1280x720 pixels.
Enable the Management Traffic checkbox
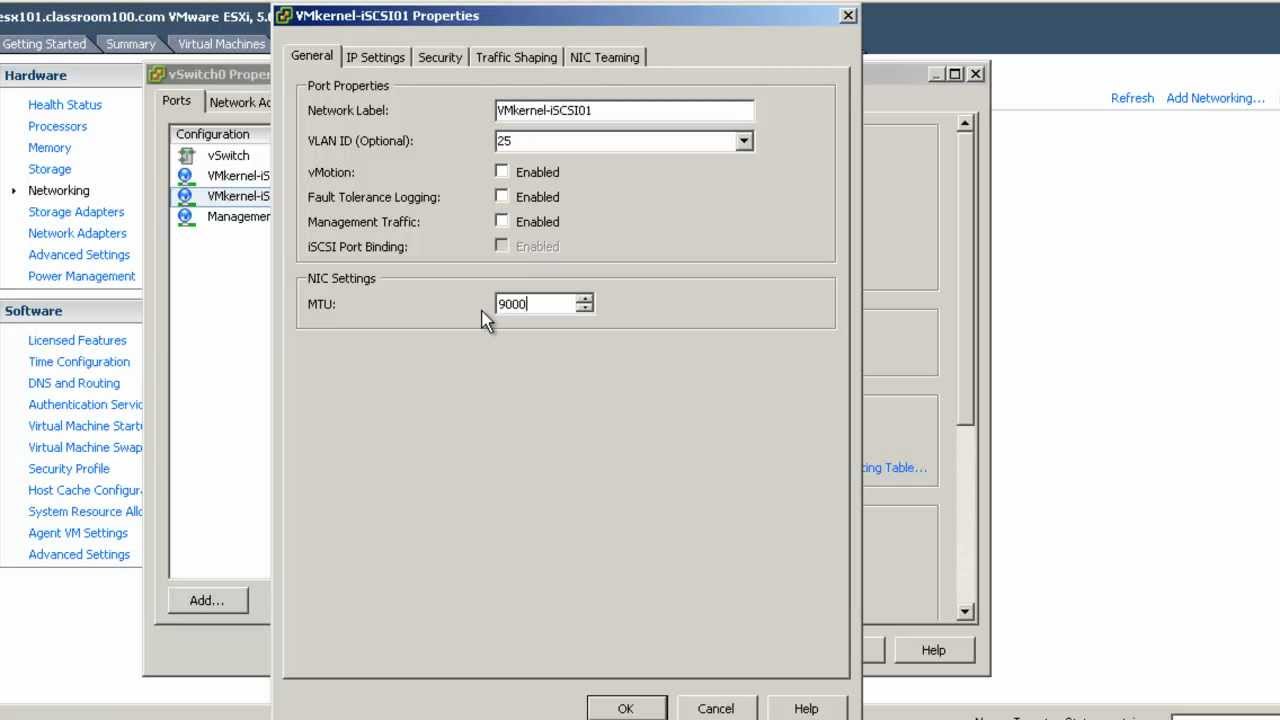[502, 222]
